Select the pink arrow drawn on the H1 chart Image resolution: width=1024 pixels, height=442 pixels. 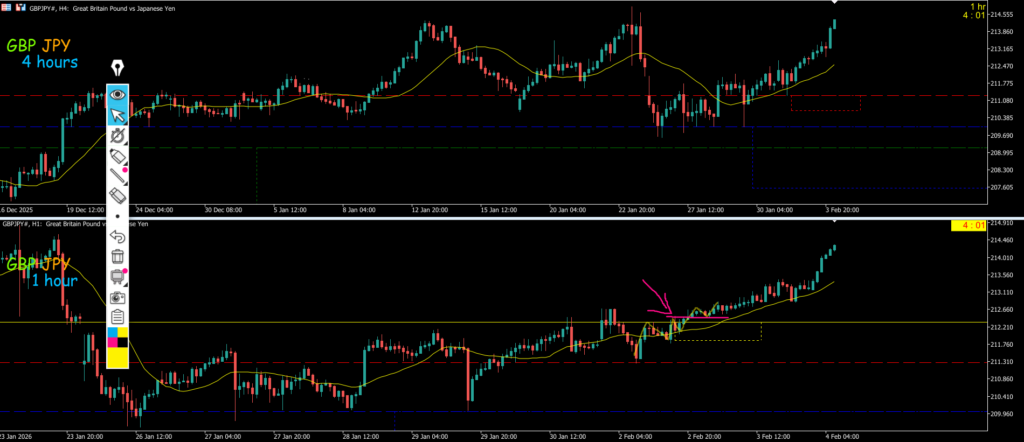tap(660, 300)
